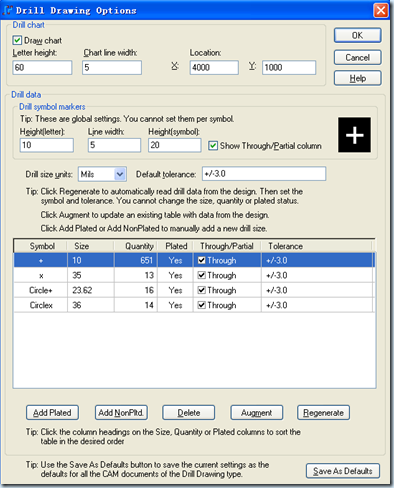
Task: Open the Drill size units dropdown
Action: [120, 174]
